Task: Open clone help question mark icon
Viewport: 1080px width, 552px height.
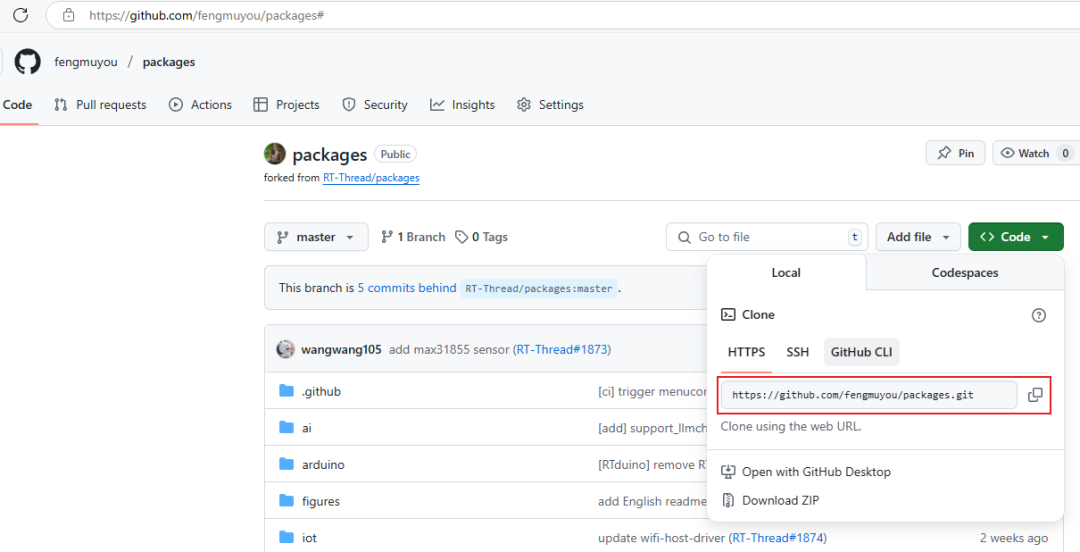Action: (1039, 316)
